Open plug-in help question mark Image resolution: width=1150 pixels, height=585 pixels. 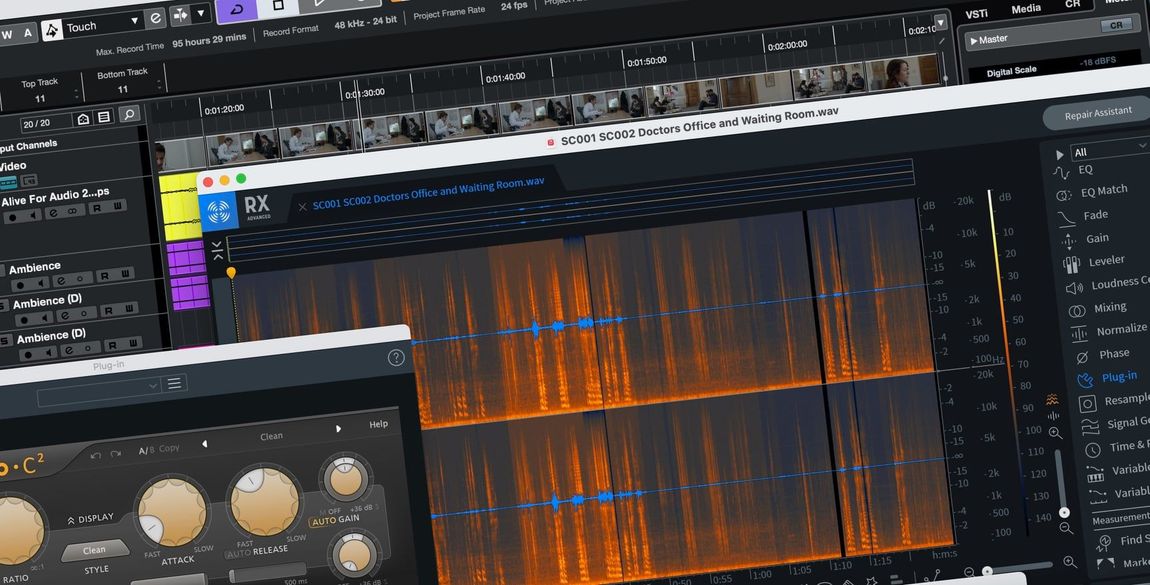[396, 357]
